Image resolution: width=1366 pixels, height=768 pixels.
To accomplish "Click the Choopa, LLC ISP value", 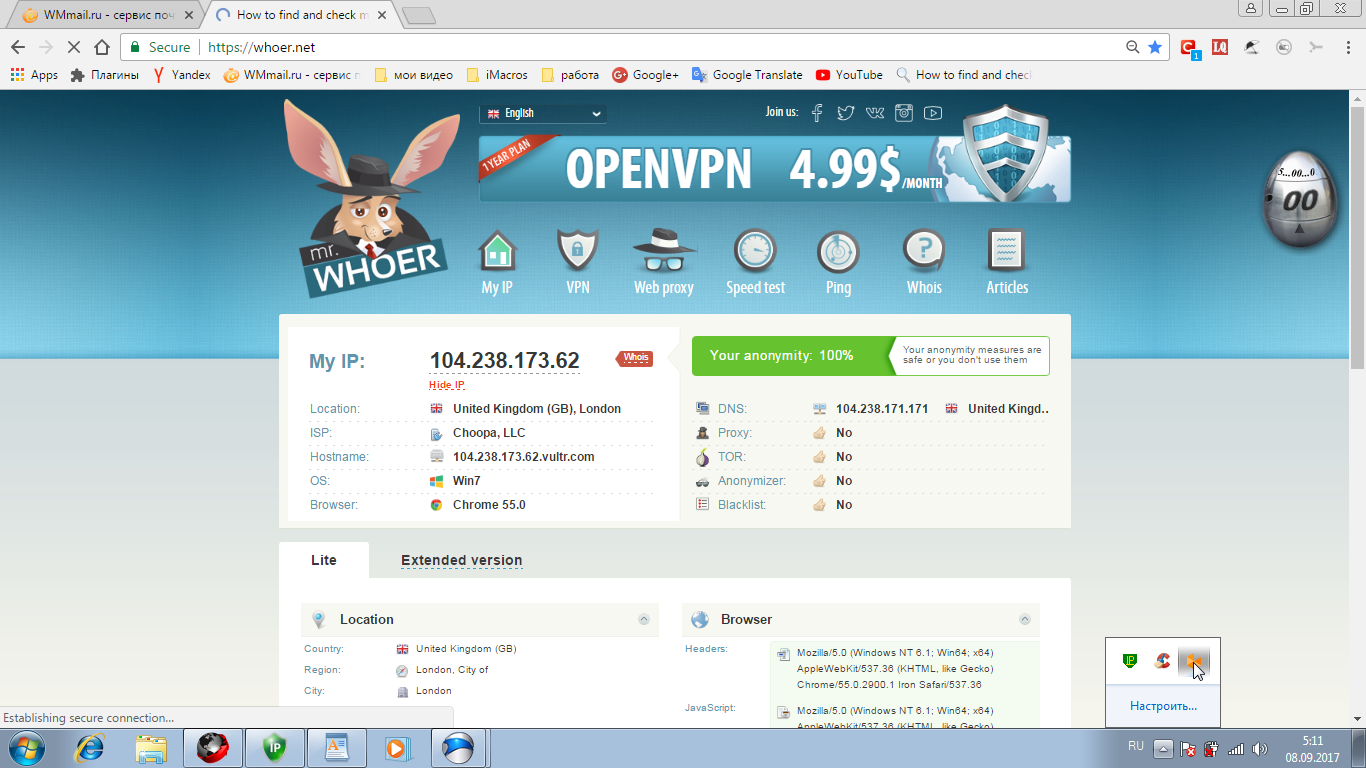I will (x=489, y=433).
